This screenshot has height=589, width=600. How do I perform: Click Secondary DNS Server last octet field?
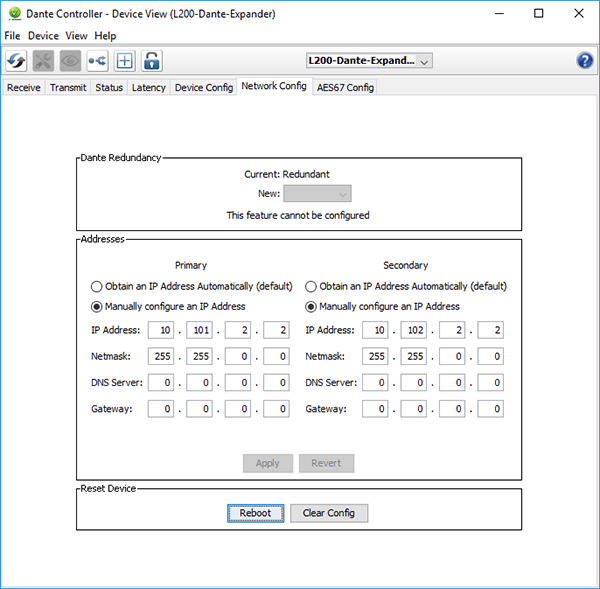491,382
